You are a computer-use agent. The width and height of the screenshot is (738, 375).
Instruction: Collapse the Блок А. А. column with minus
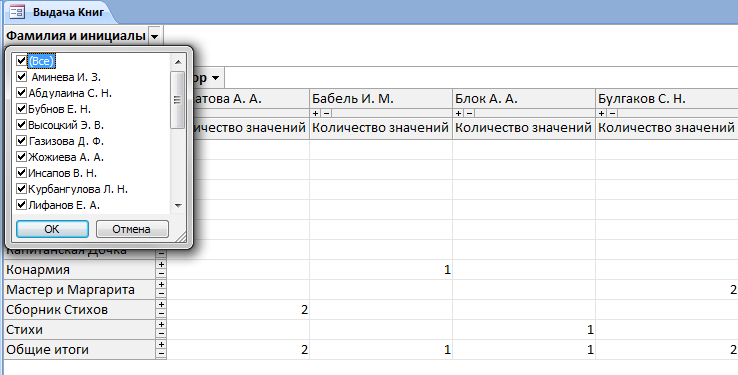(x=469, y=113)
